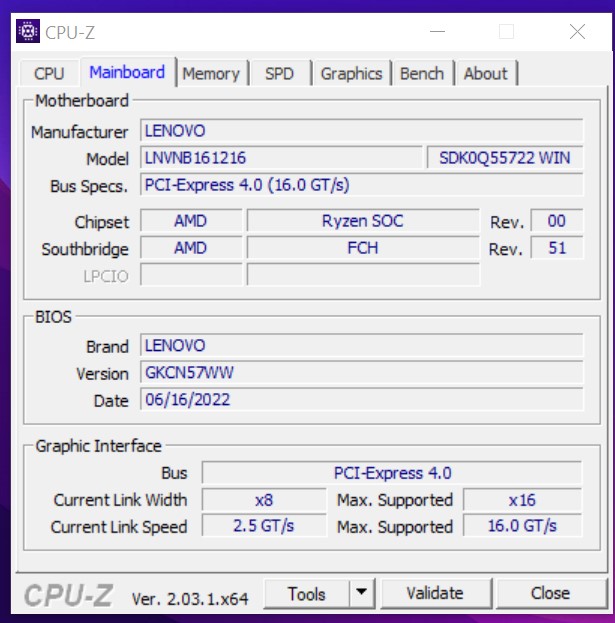Open the Memory tab
This screenshot has width=615, height=623.
click(211, 74)
